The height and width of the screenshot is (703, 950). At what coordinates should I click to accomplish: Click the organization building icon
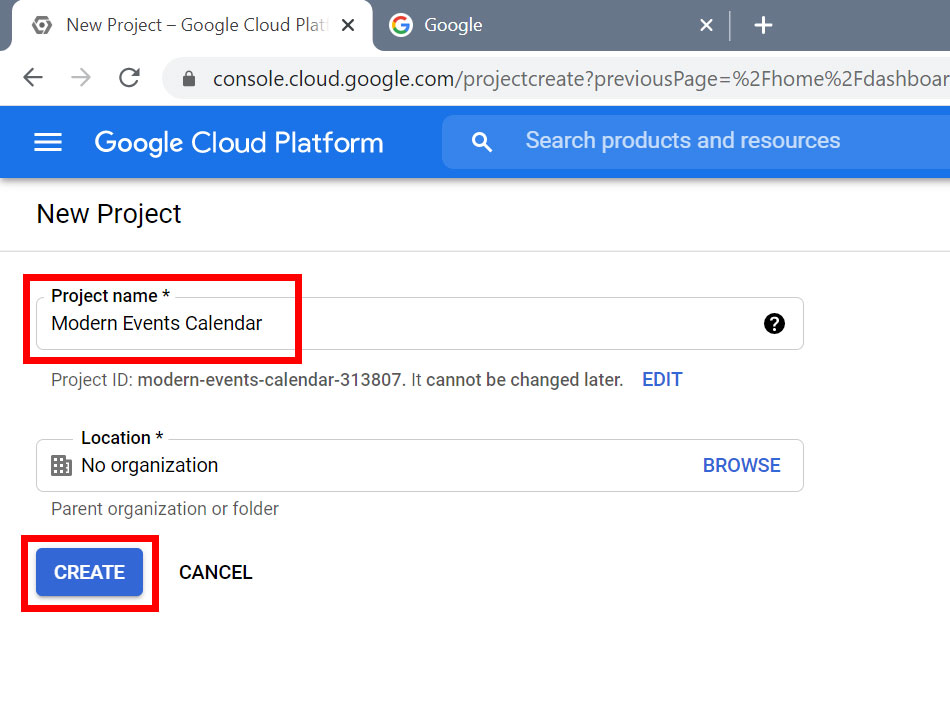point(61,465)
